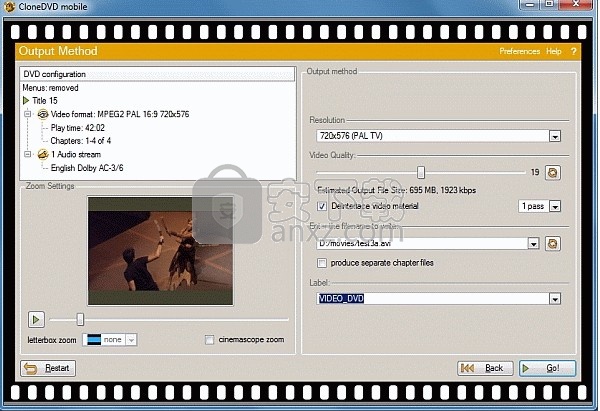Viewport: 600px width, 411px height.
Task: Select the Title 15 row
Action: point(45,101)
